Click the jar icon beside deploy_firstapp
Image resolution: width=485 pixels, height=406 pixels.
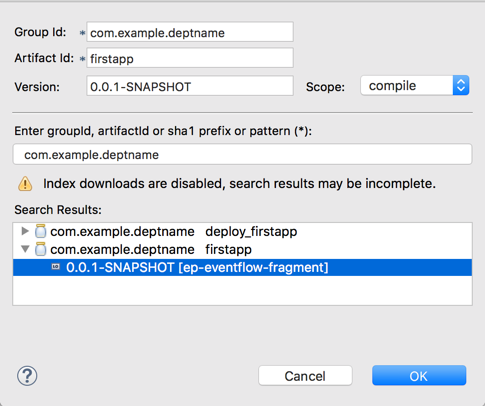coord(41,231)
